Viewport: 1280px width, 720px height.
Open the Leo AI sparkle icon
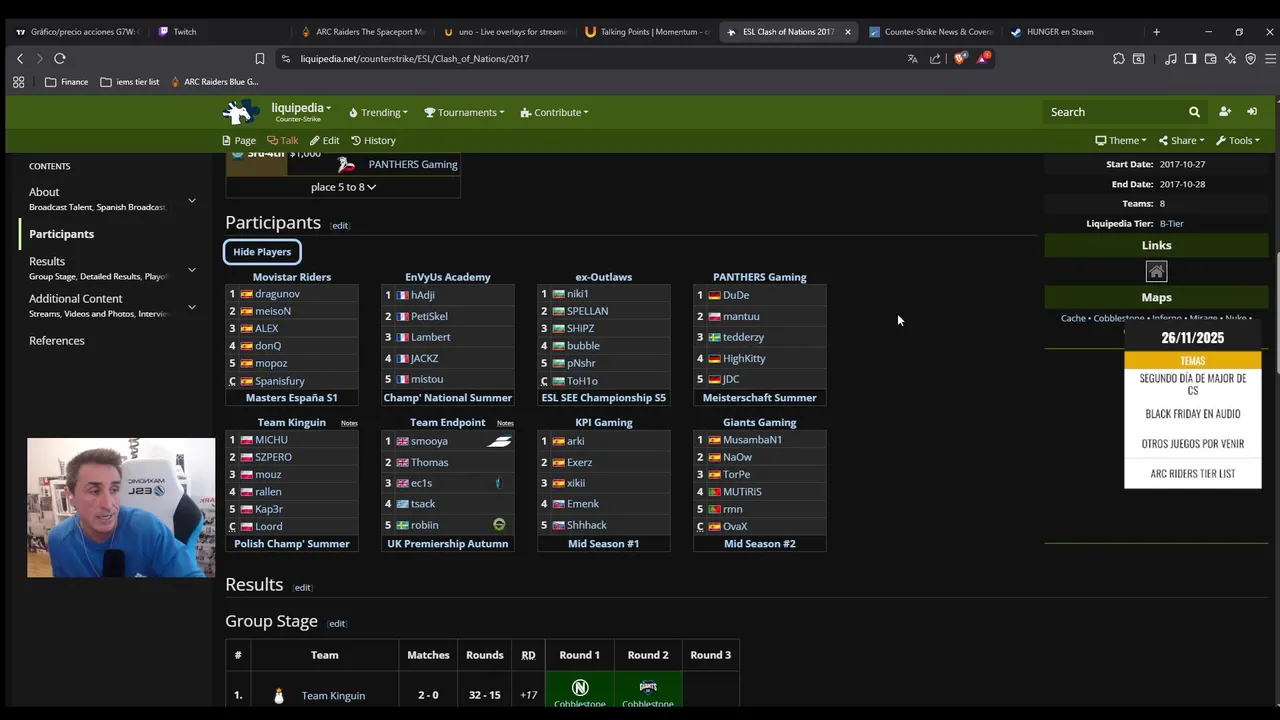coord(1230,59)
